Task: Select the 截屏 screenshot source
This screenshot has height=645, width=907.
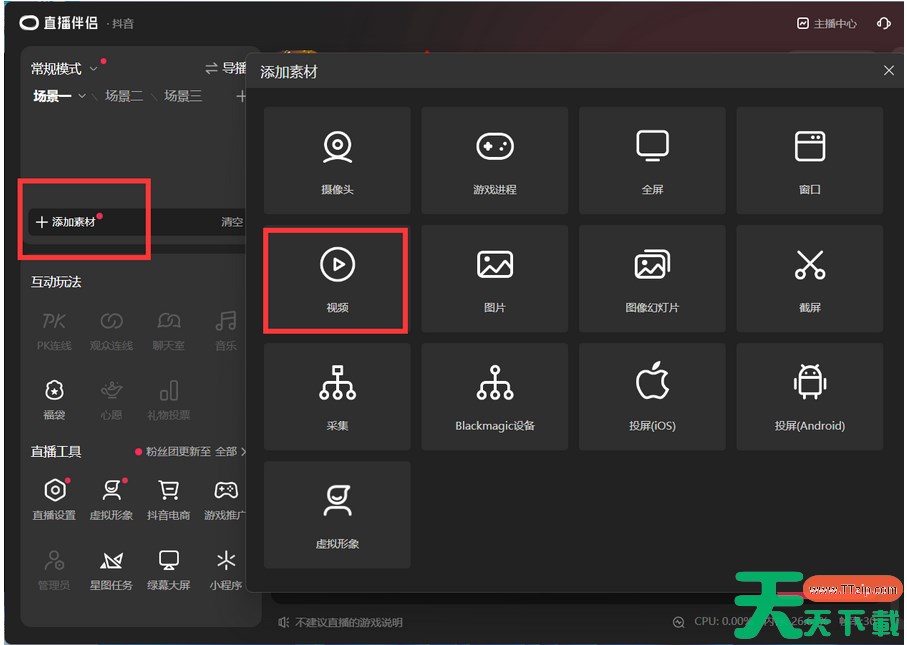Action: (809, 279)
